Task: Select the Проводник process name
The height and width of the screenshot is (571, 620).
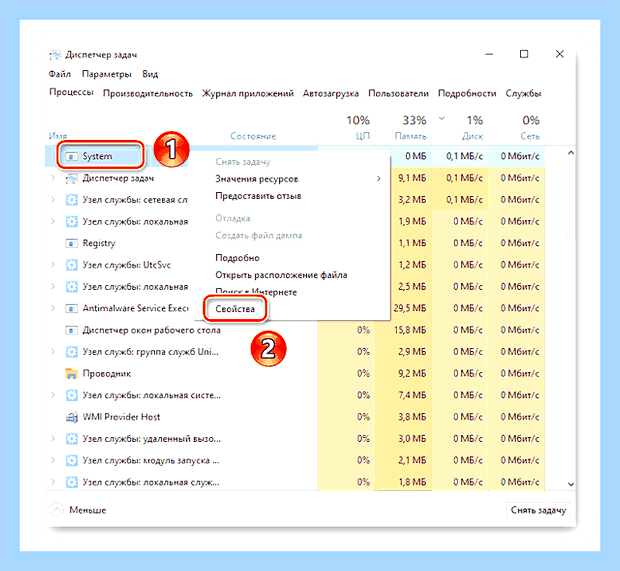Action: 106,373
